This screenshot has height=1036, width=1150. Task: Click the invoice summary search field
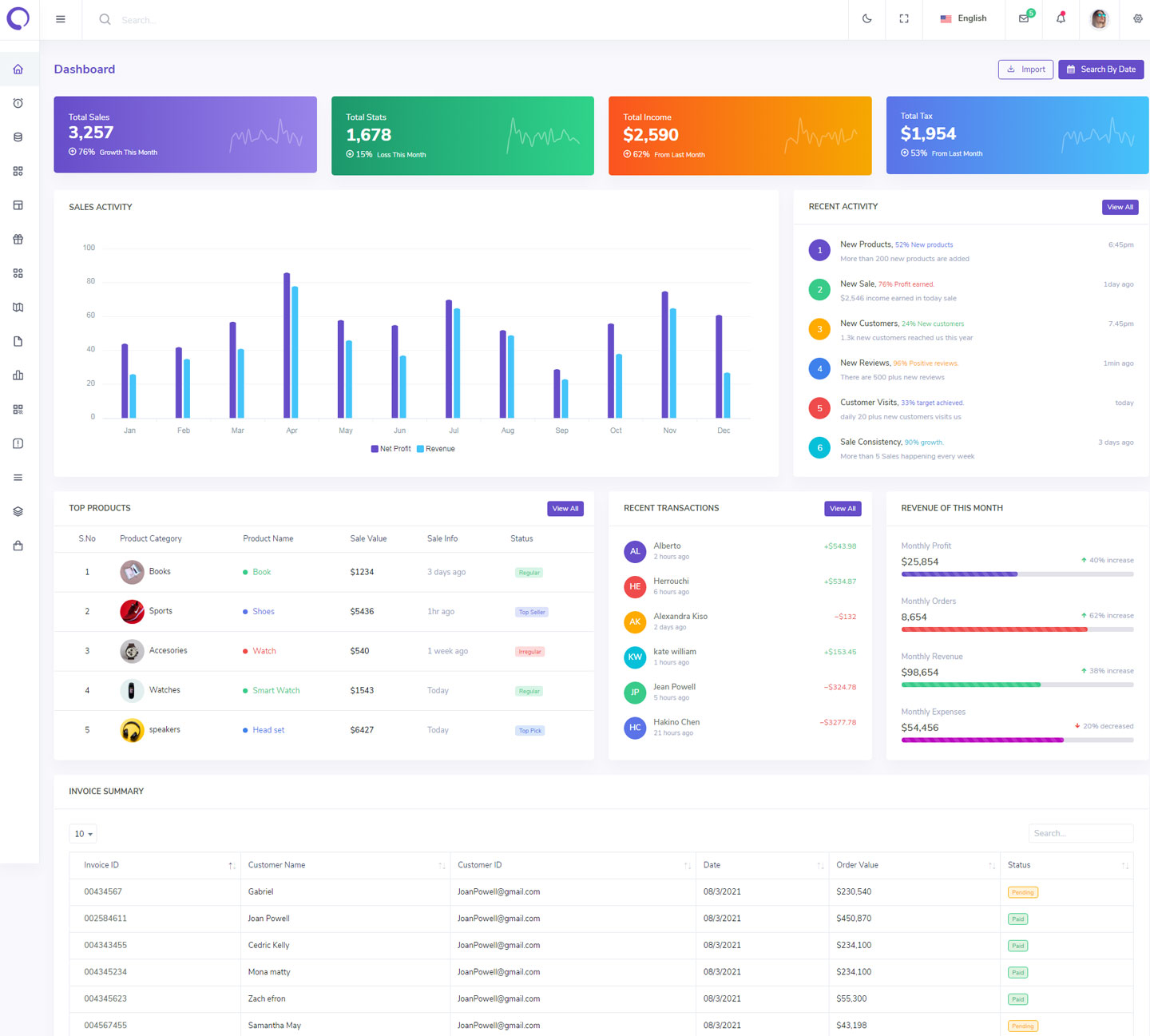(1080, 833)
